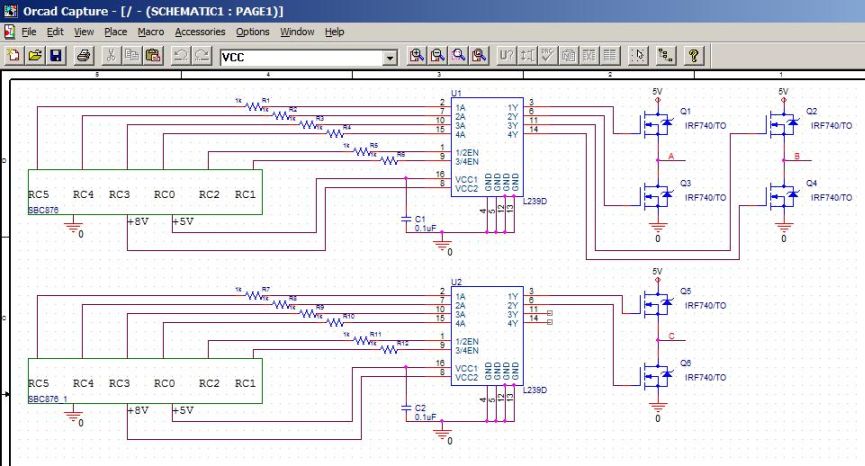This screenshot has width=865, height=466.
Task: Open the Options menu
Action: (x=253, y=32)
